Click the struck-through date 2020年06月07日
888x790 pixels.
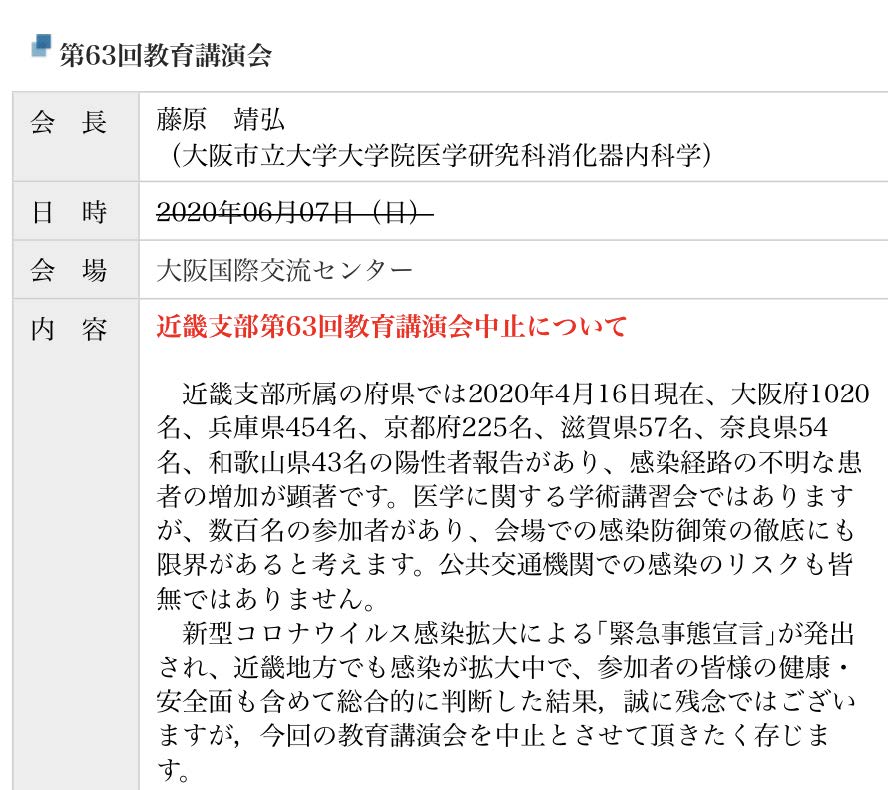[295, 212]
